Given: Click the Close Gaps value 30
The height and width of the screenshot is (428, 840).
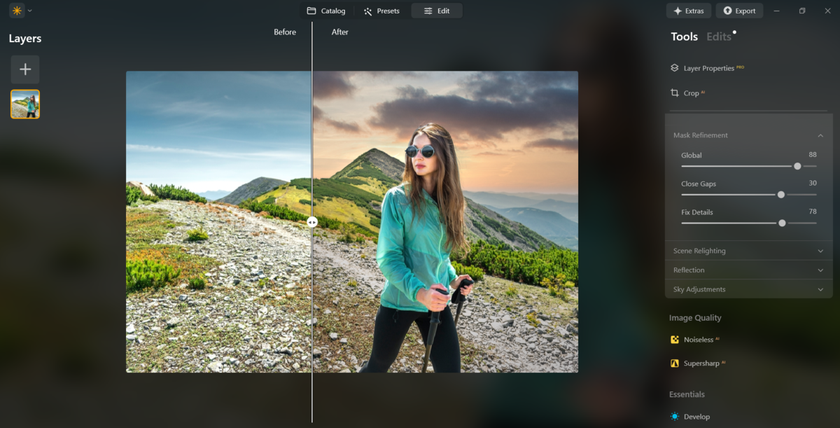Looking at the screenshot, I should (x=813, y=183).
